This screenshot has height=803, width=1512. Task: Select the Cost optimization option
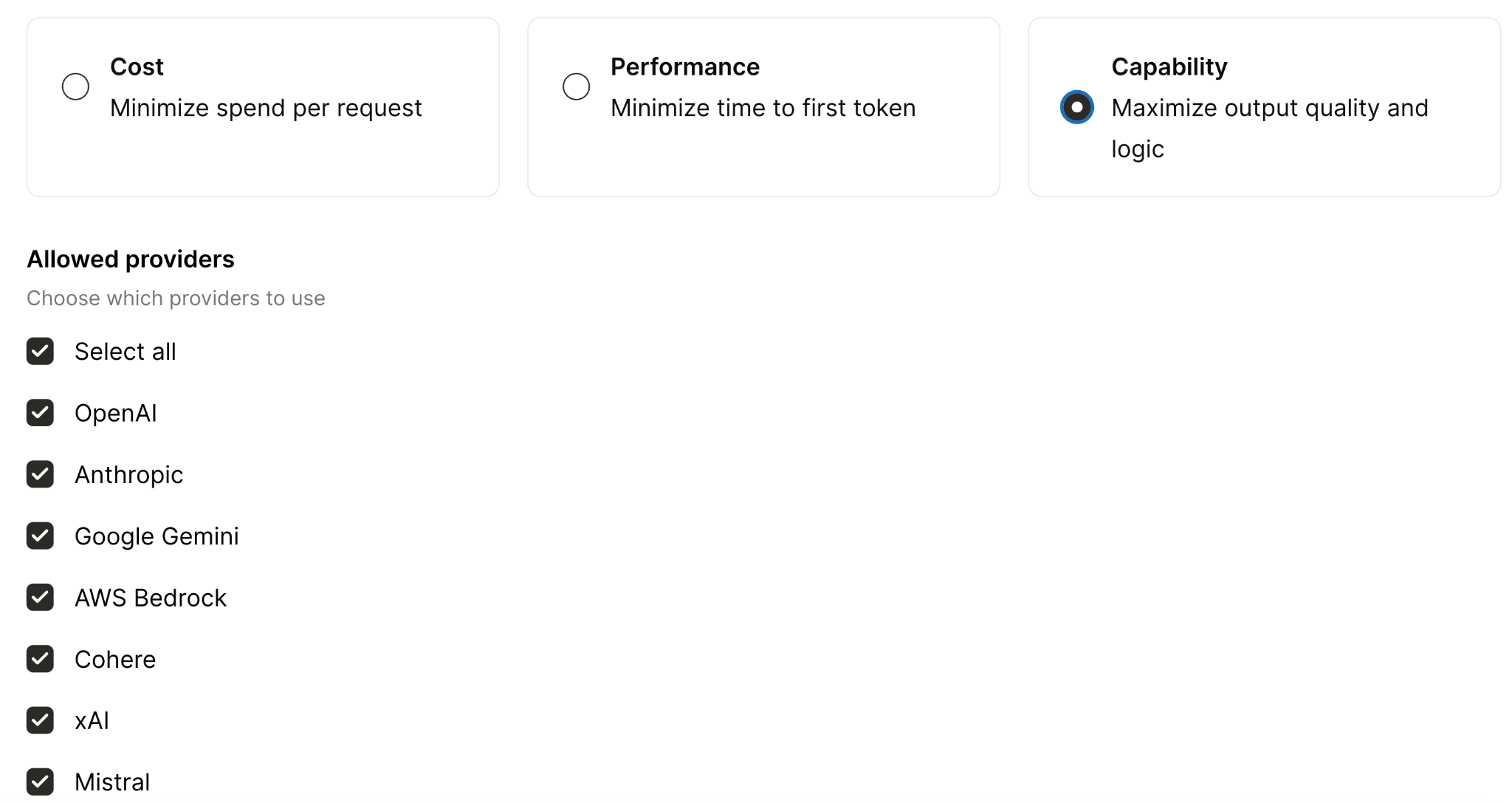(75, 86)
